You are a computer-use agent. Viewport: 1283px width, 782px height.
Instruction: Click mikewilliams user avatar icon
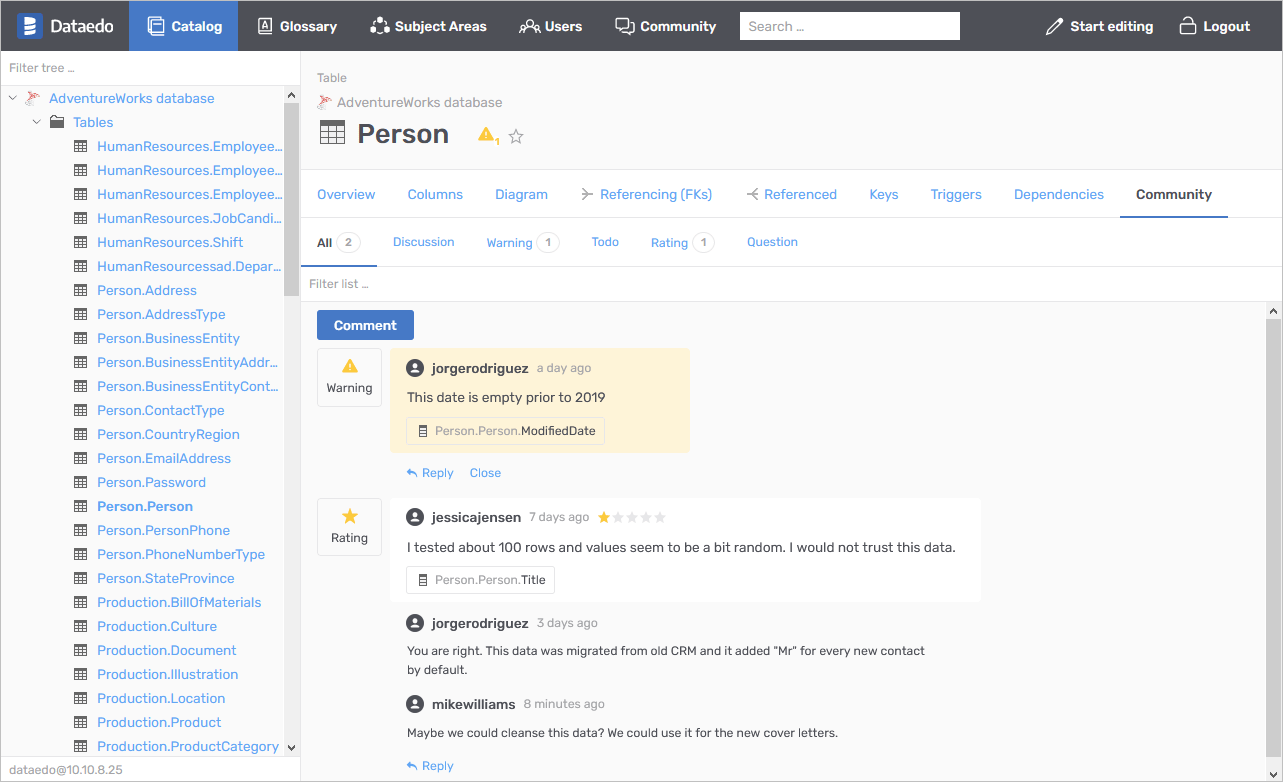point(415,704)
